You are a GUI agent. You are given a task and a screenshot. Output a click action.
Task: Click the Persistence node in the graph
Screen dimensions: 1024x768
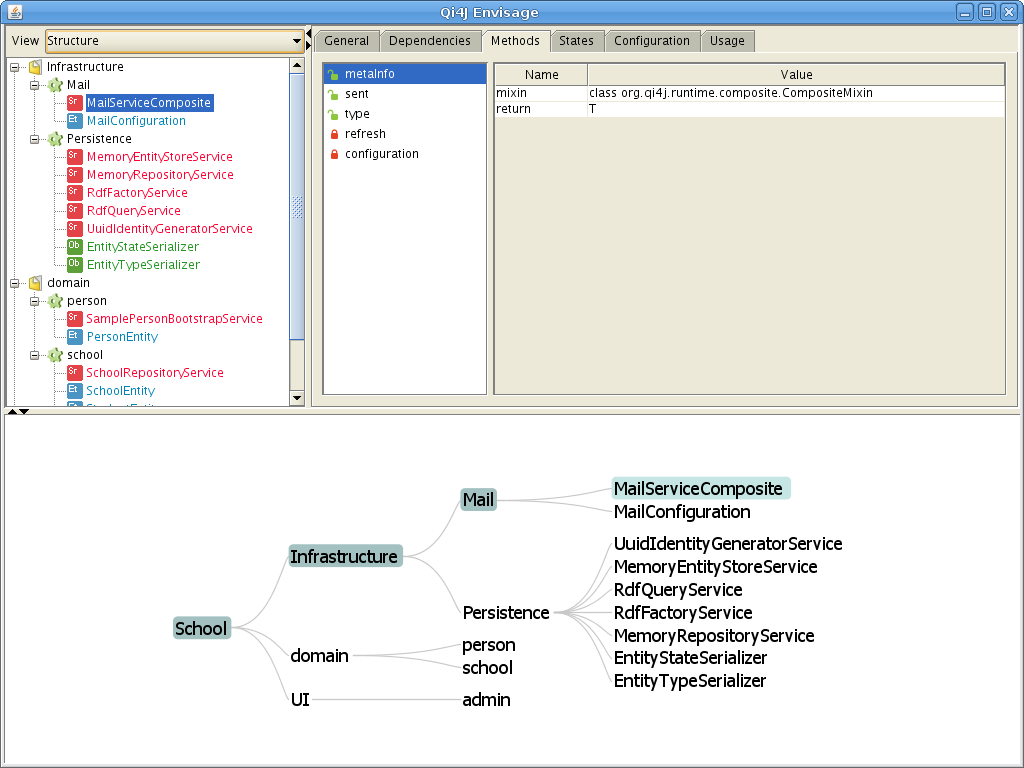(x=505, y=612)
